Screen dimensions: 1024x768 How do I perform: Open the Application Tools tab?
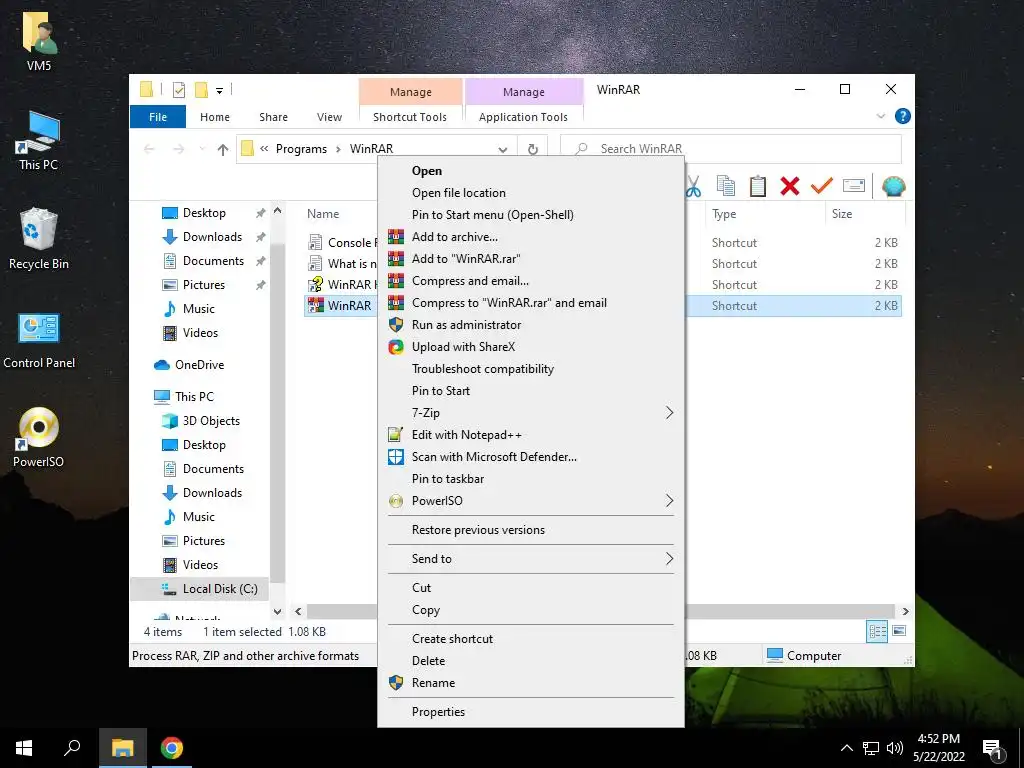point(523,117)
